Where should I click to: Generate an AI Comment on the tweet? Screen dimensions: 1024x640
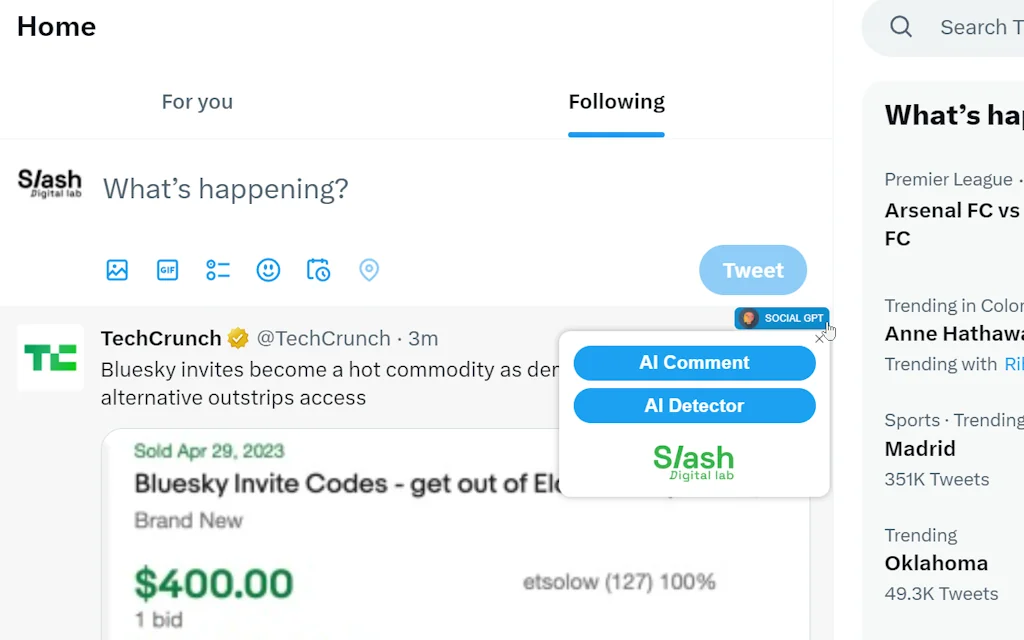coord(694,362)
